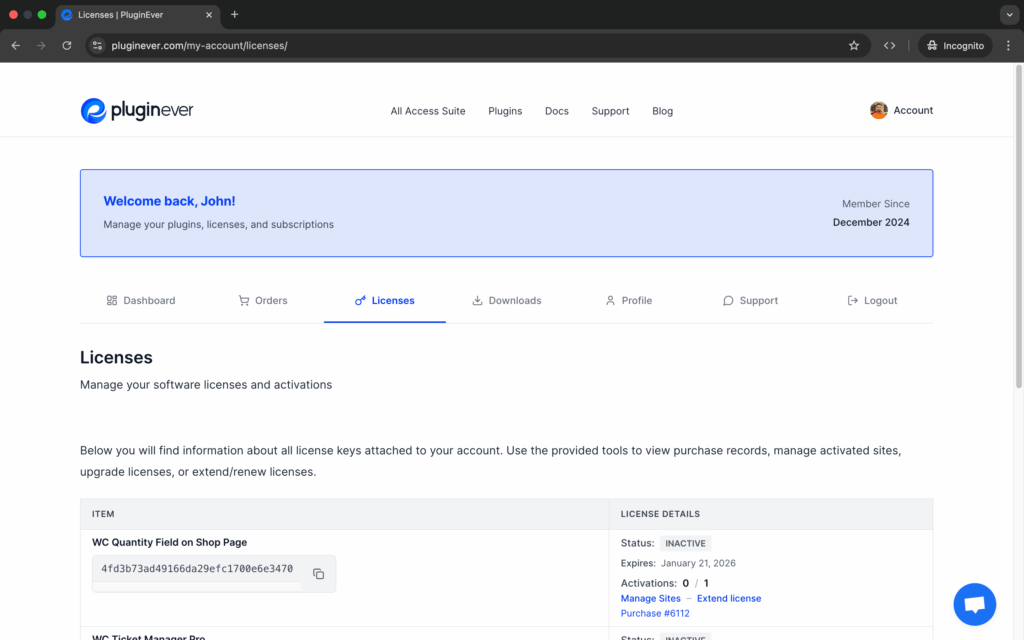Click the Extend license link
1024x640 pixels.
click(729, 598)
